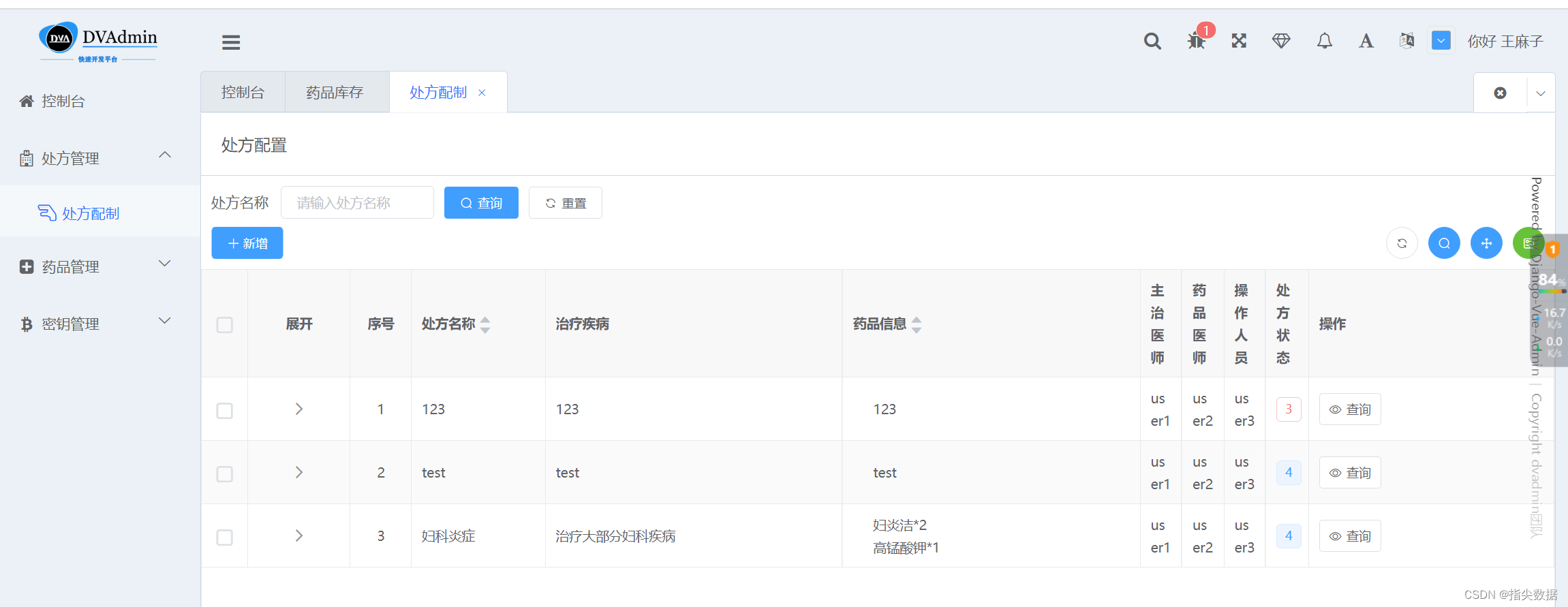Open the 你好 王麻子 user menu

click(x=1505, y=42)
